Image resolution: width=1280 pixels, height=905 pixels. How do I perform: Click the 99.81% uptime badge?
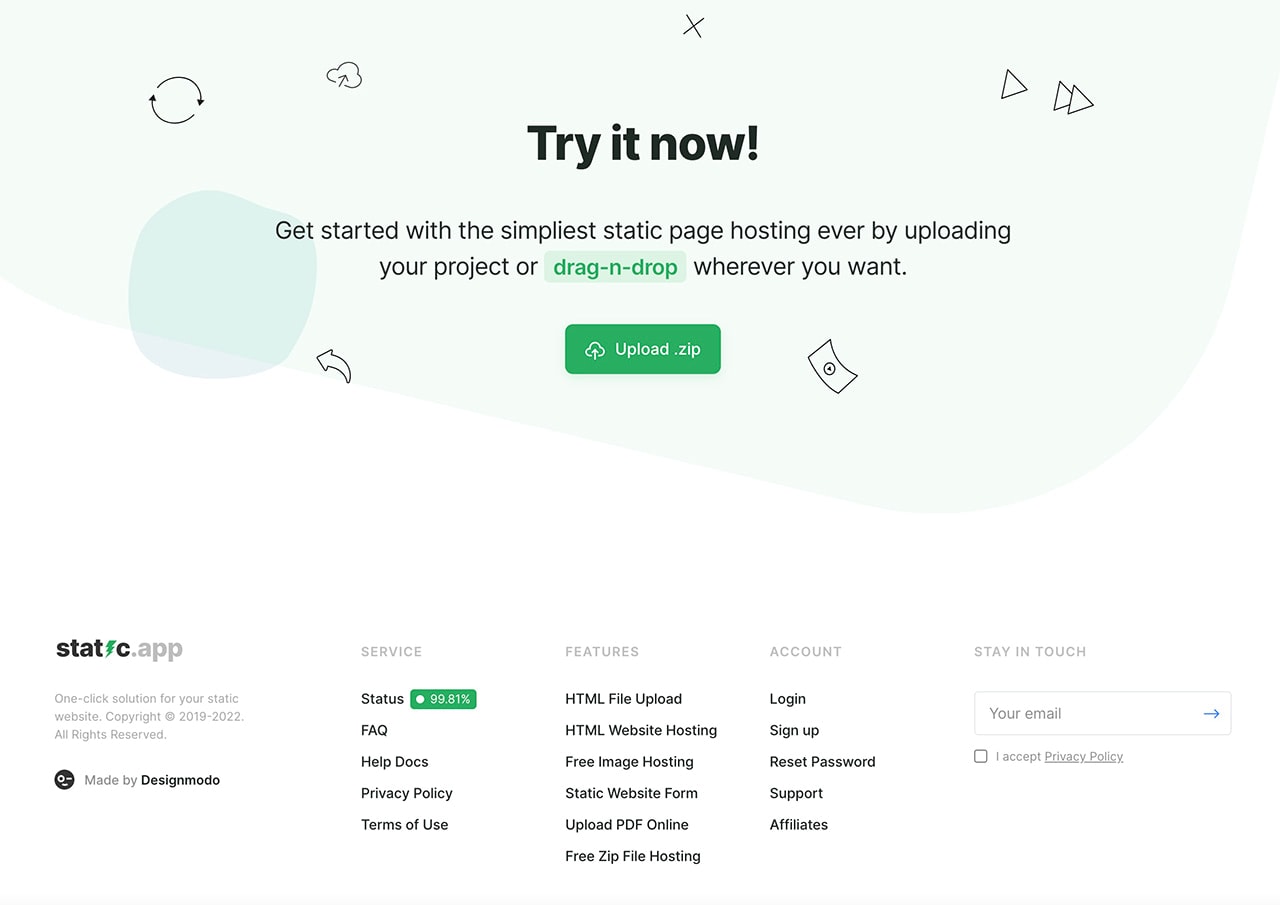(443, 699)
